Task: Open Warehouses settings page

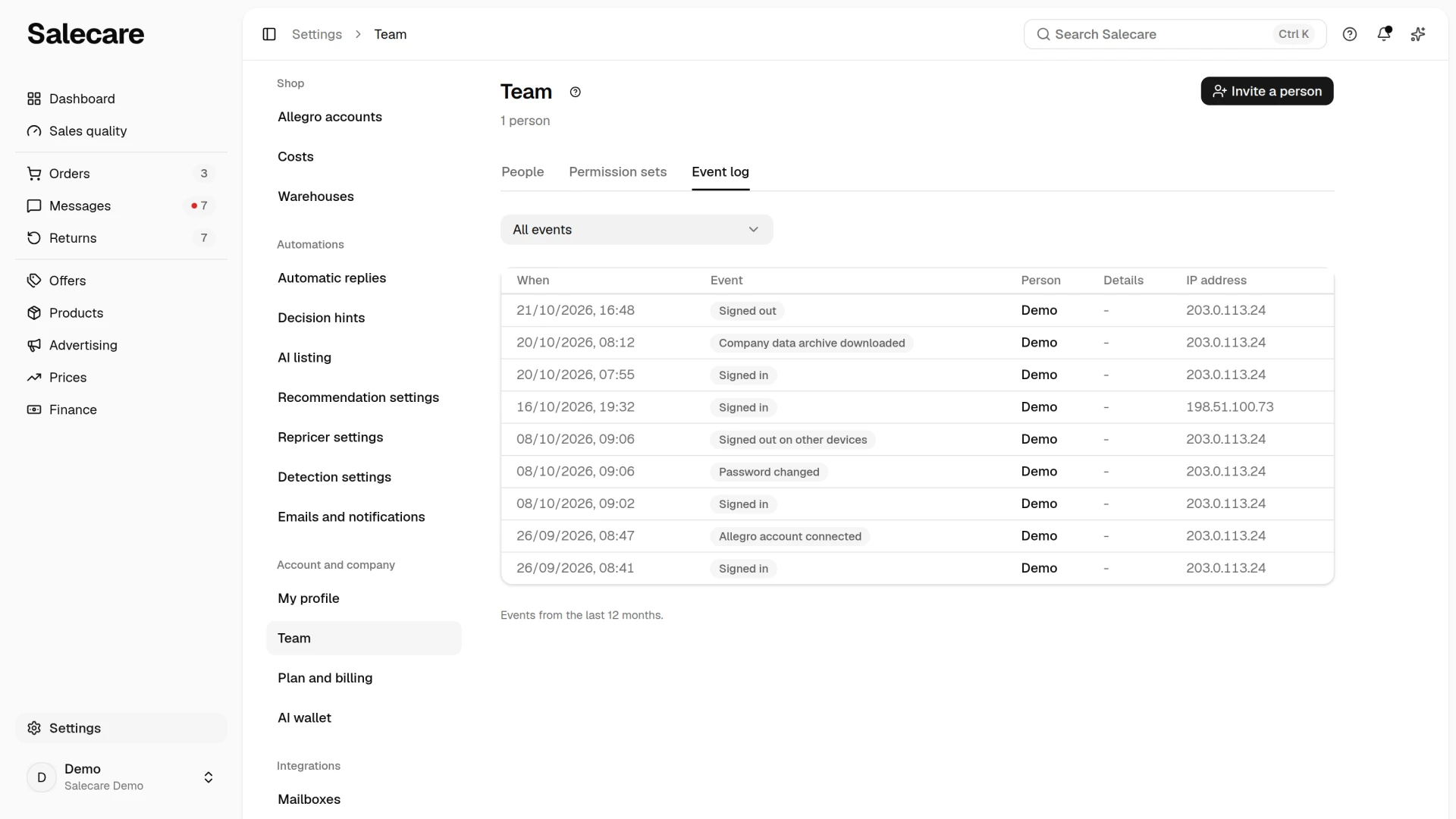Action: [x=364, y=196]
